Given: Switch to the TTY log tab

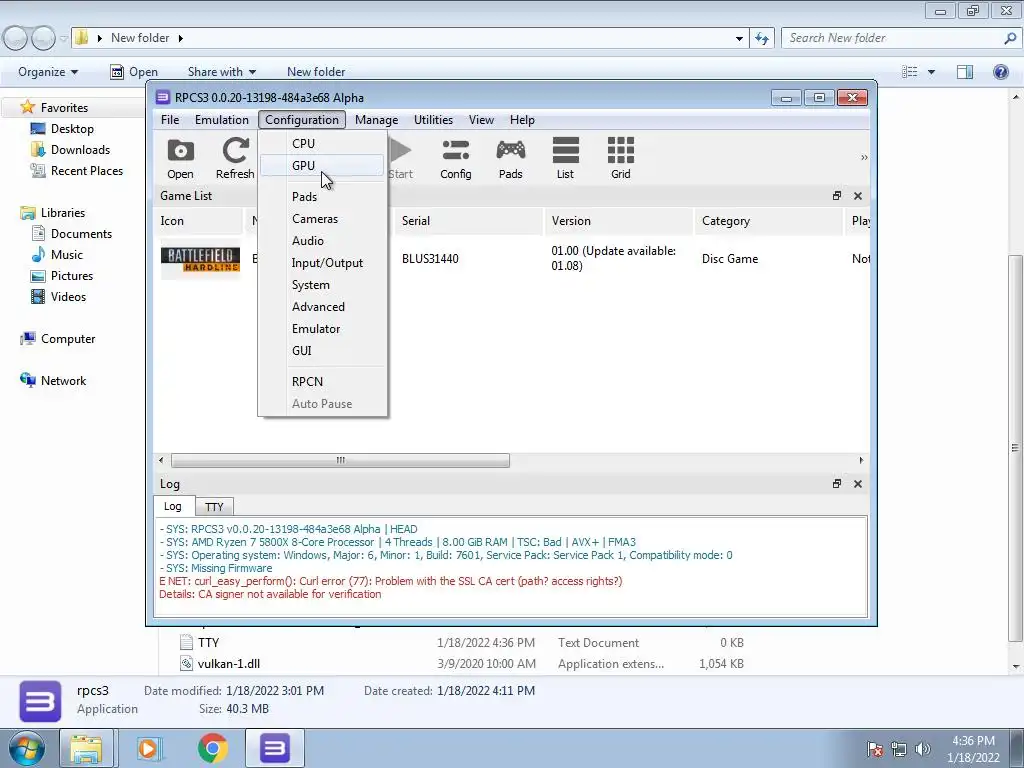Looking at the screenshot, I should point(214,507).
